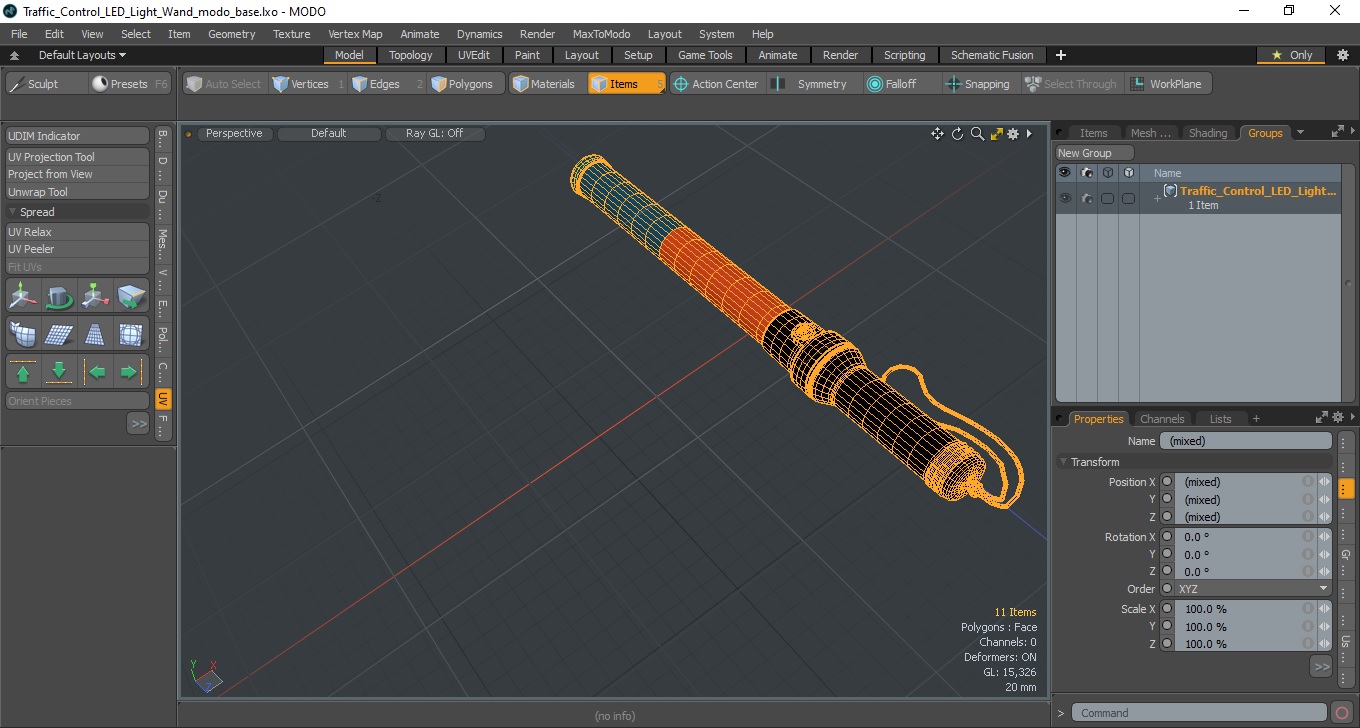Expand the left toolbox with >> button
The height and width of the screenshot is (728, 1360).
pos(138,424)
